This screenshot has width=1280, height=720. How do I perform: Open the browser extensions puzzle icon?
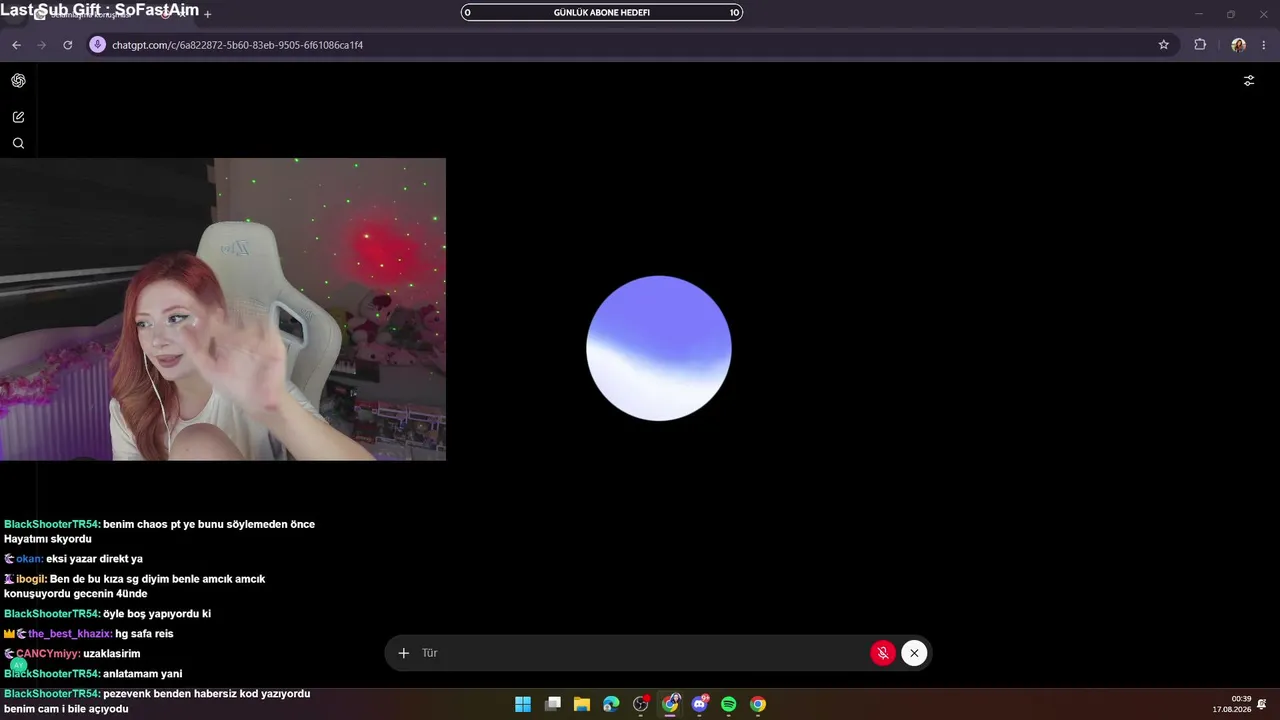coord(1200,45)
